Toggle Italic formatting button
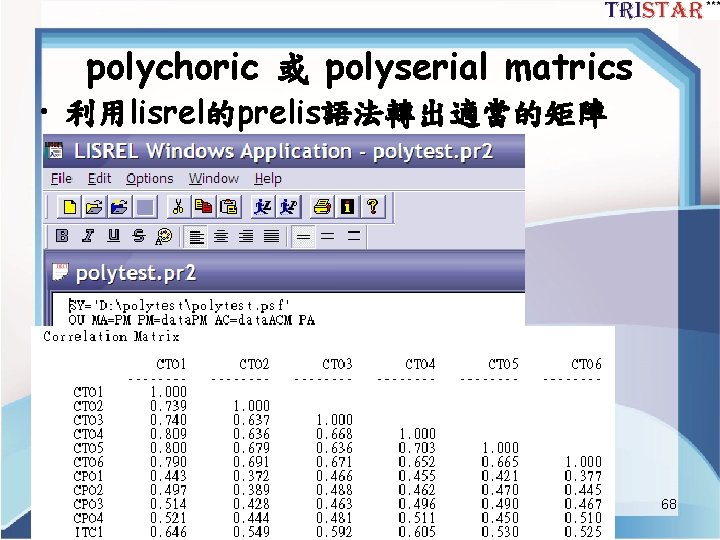This screenshot has height=540, width=720. point(88,236)
